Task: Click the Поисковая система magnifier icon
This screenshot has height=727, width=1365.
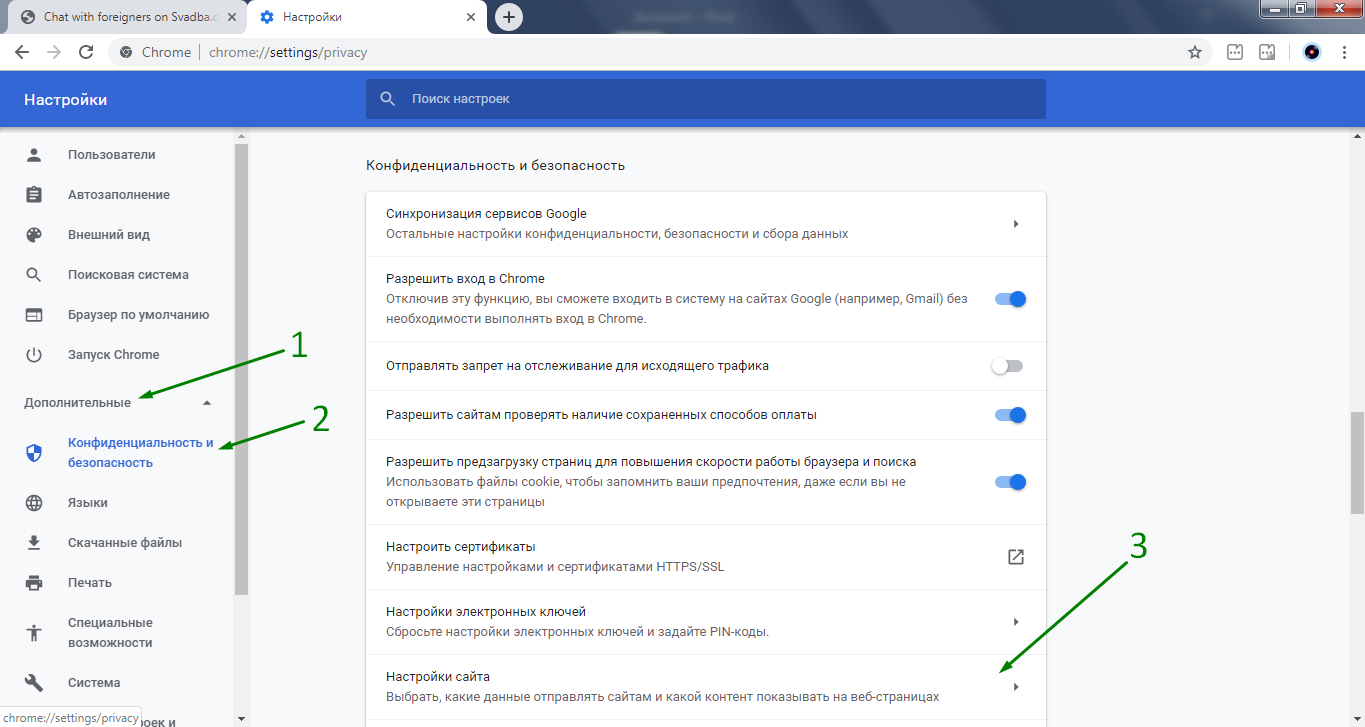Action: (34, 275)
